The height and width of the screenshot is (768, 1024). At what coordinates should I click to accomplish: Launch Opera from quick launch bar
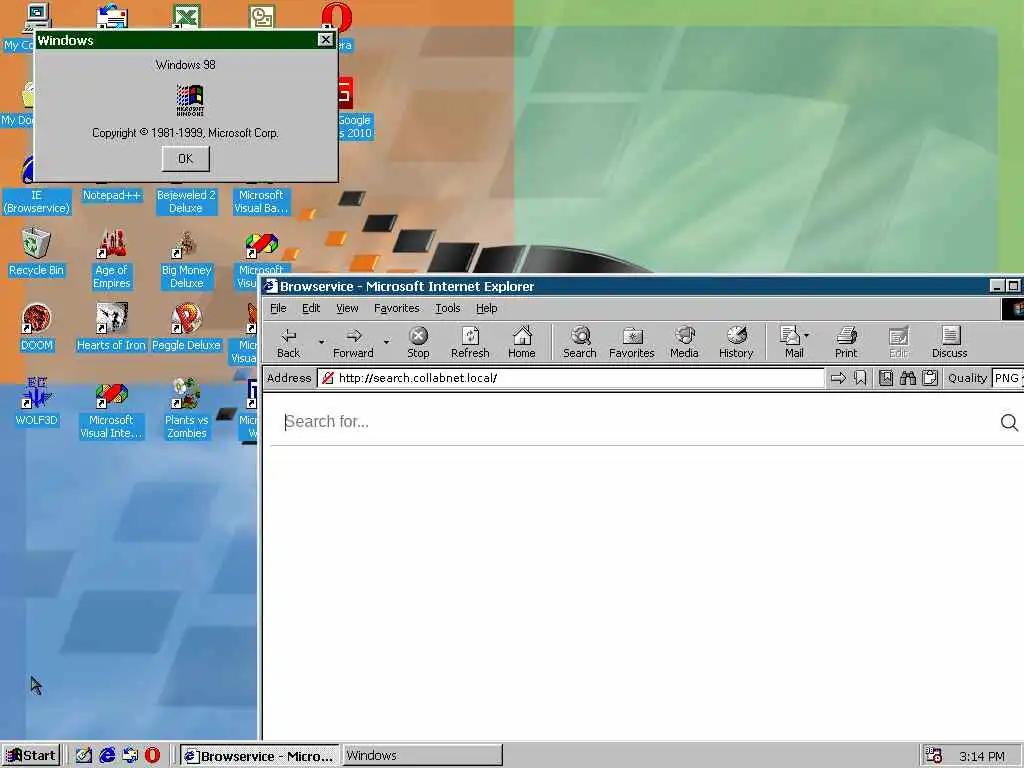click(152, 756)
